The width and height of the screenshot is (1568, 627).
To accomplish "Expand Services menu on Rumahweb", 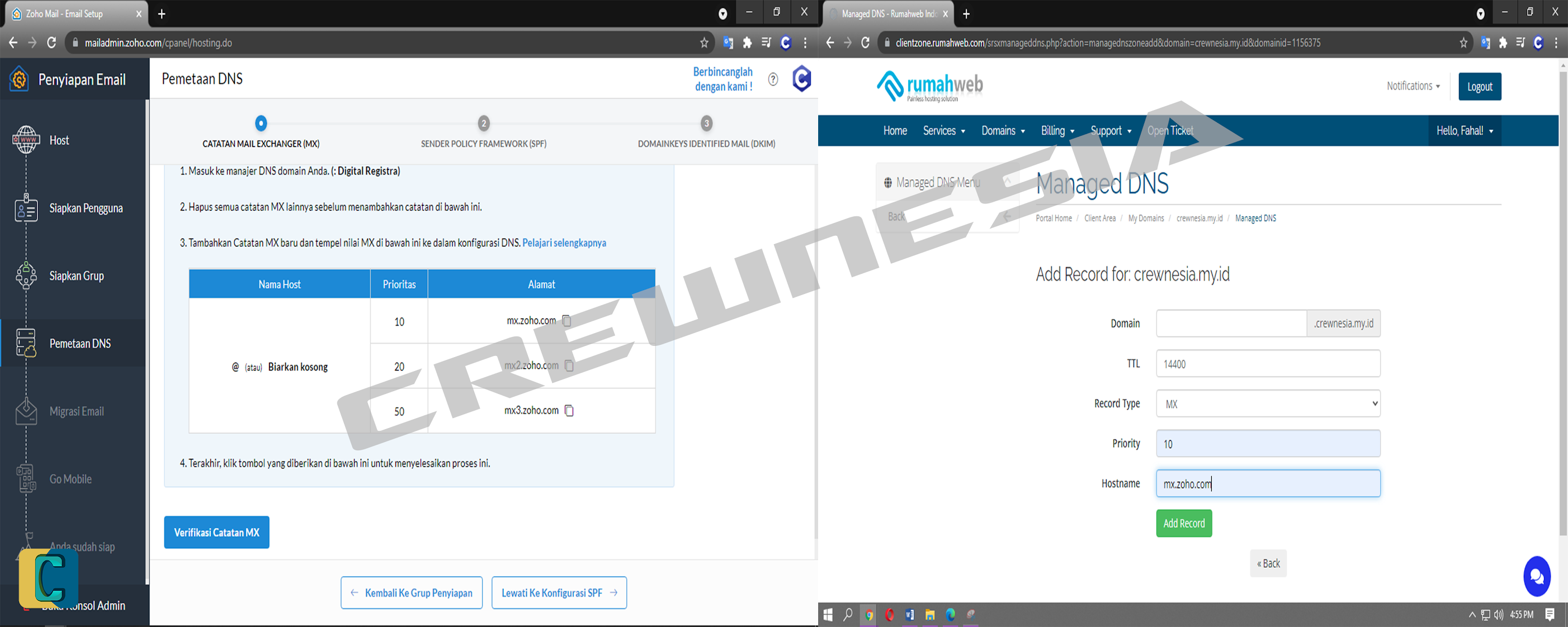I will click(x=943, y=131).
